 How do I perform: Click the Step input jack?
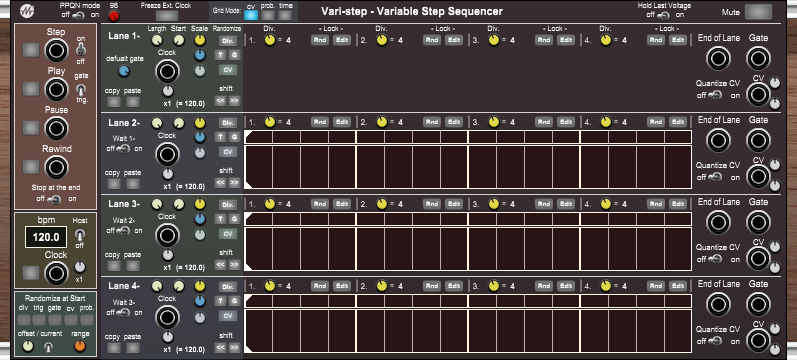click(x=56, y=50)
